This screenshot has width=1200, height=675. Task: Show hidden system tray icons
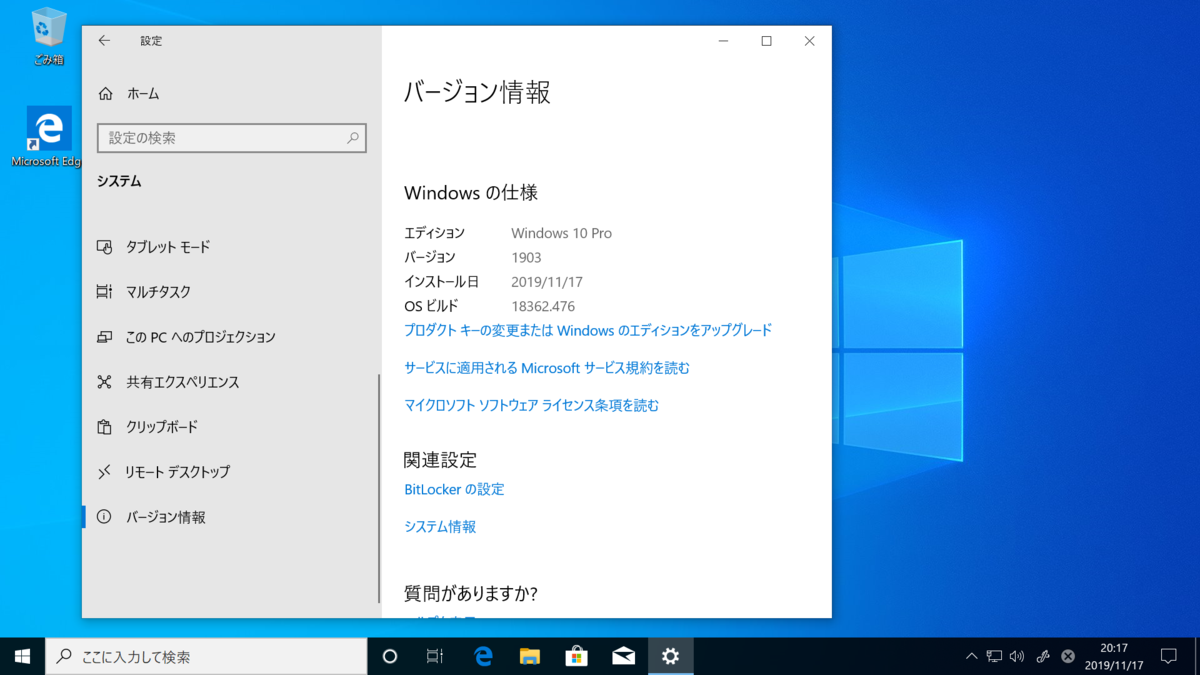pyautogui.click(x=971, y=657)
